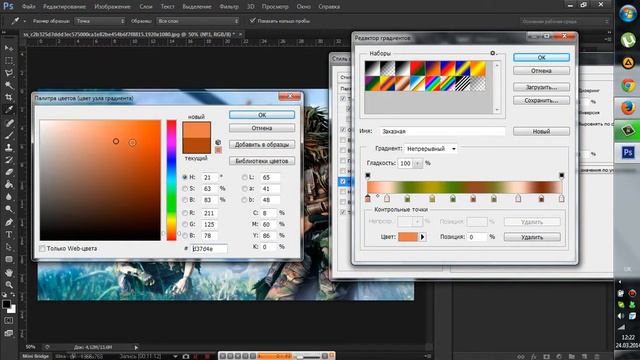Viewport: 640px width, 360px height.
Task: Open the 'Гладкость' percentage arrow
Action: [418, 163]
